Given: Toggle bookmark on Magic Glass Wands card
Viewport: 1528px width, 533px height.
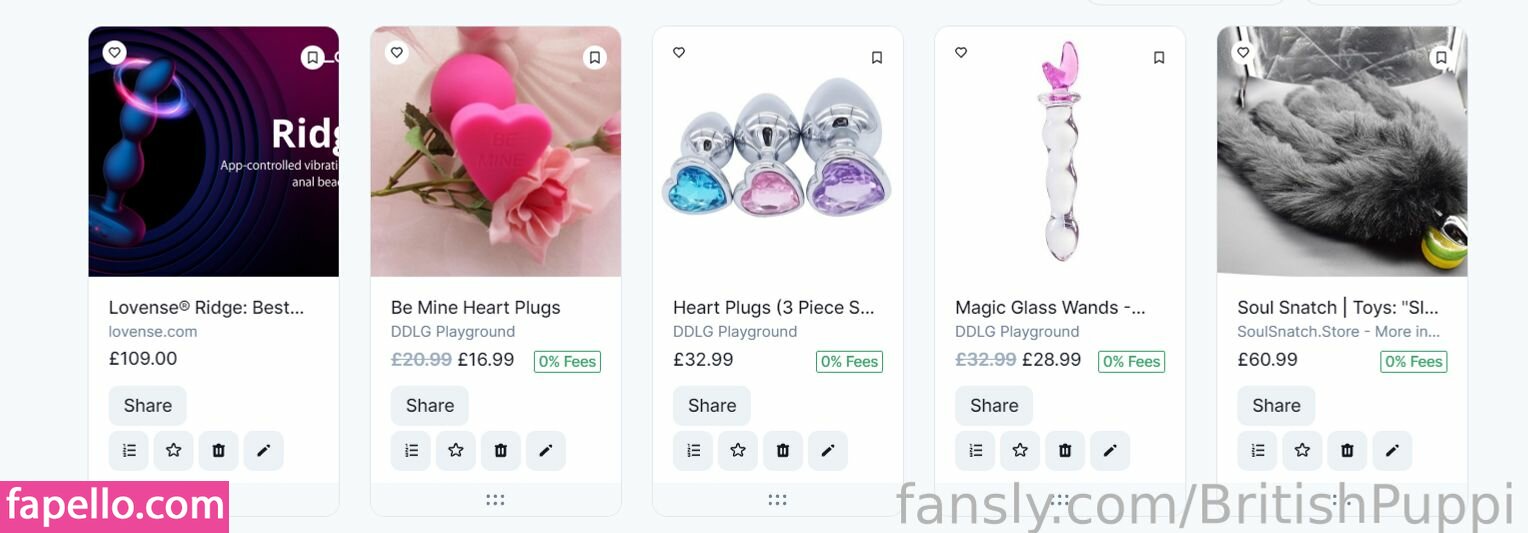Looking at the screenshot, I should click(1159, 58).
